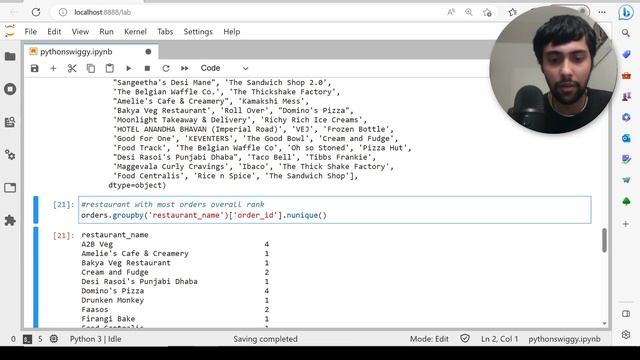Open the cell type Code dropdown
The image size is (640, 360).
tap(224, 68)
